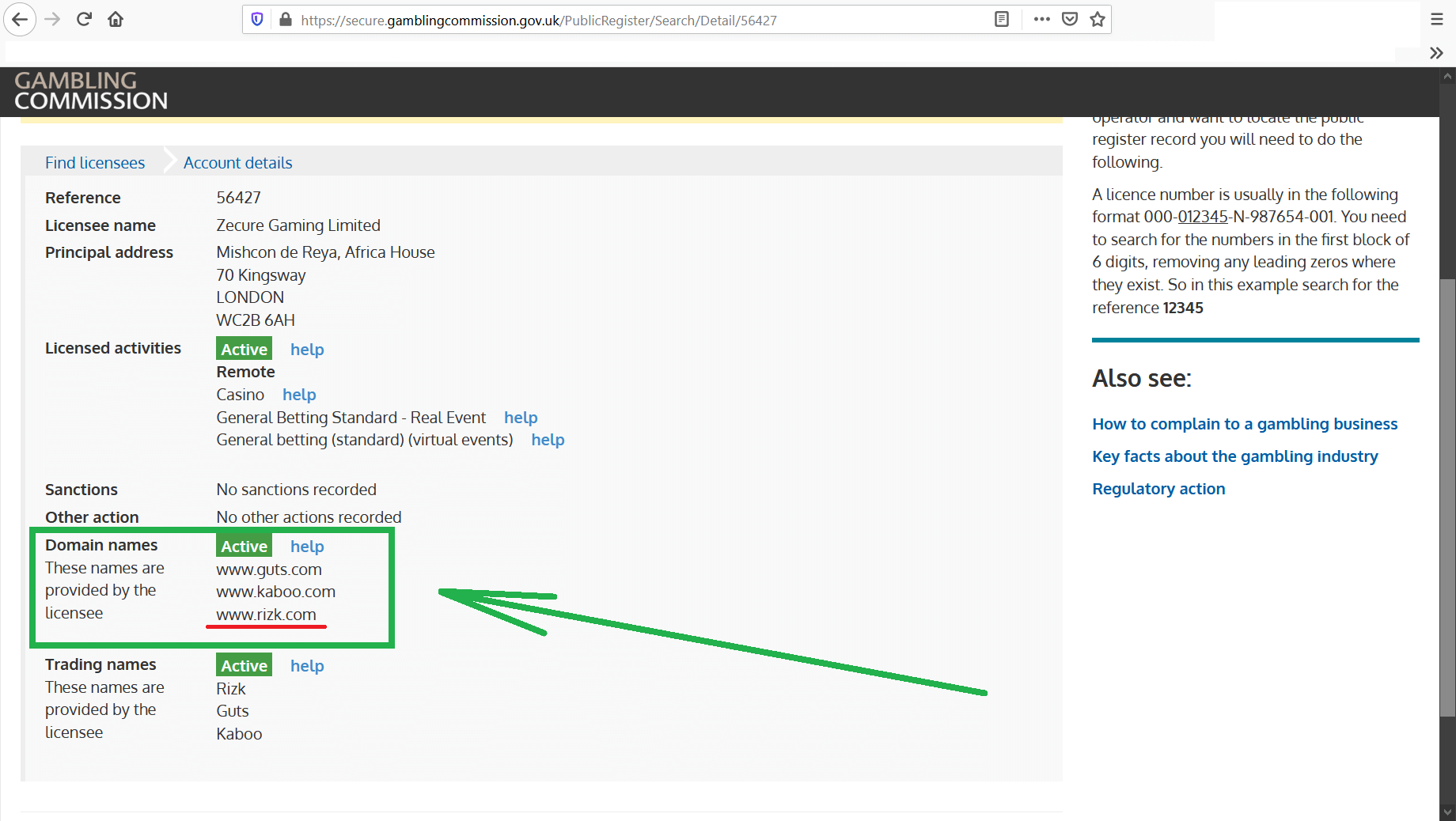The height and width of the screenshot is (821, 1456).
Task: Click the browser forward arrow
Action: click(53, 20)
